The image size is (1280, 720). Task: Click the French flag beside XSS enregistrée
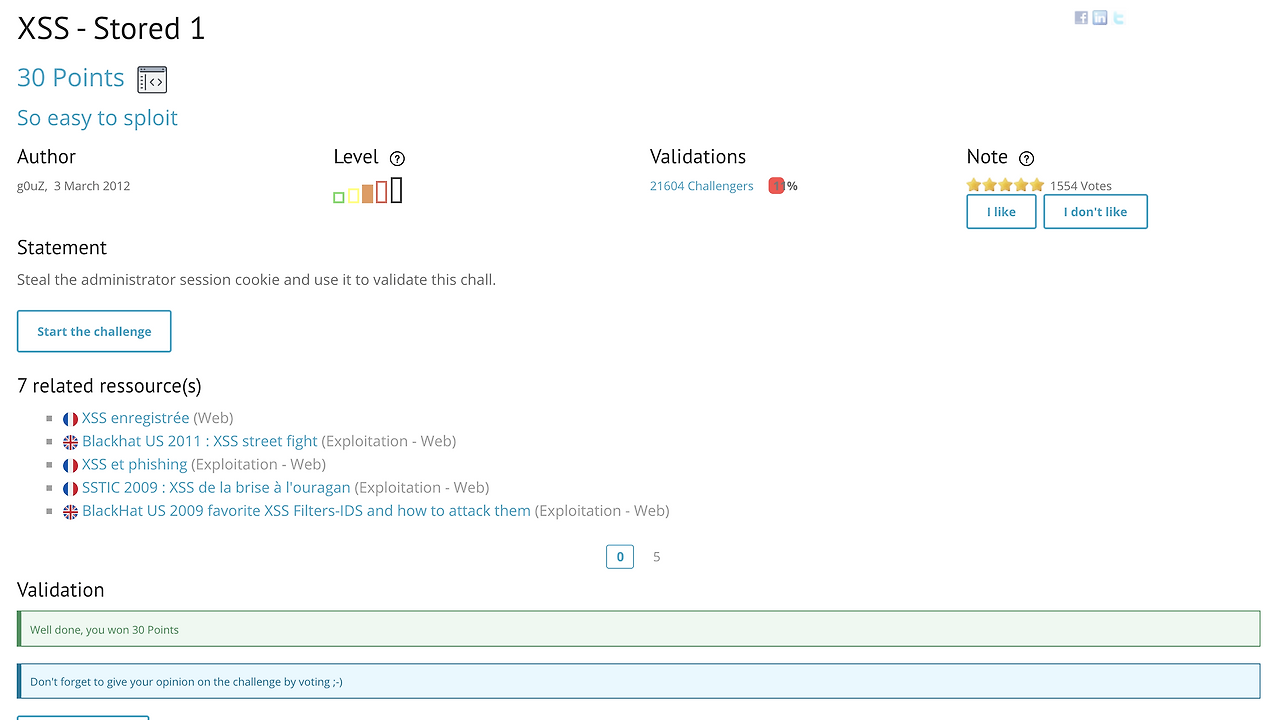(69, 418)
